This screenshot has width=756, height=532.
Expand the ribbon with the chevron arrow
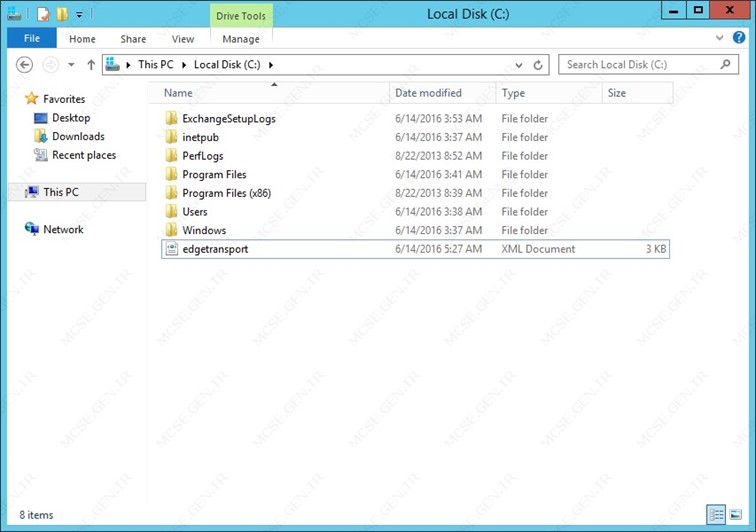[719, 38]
